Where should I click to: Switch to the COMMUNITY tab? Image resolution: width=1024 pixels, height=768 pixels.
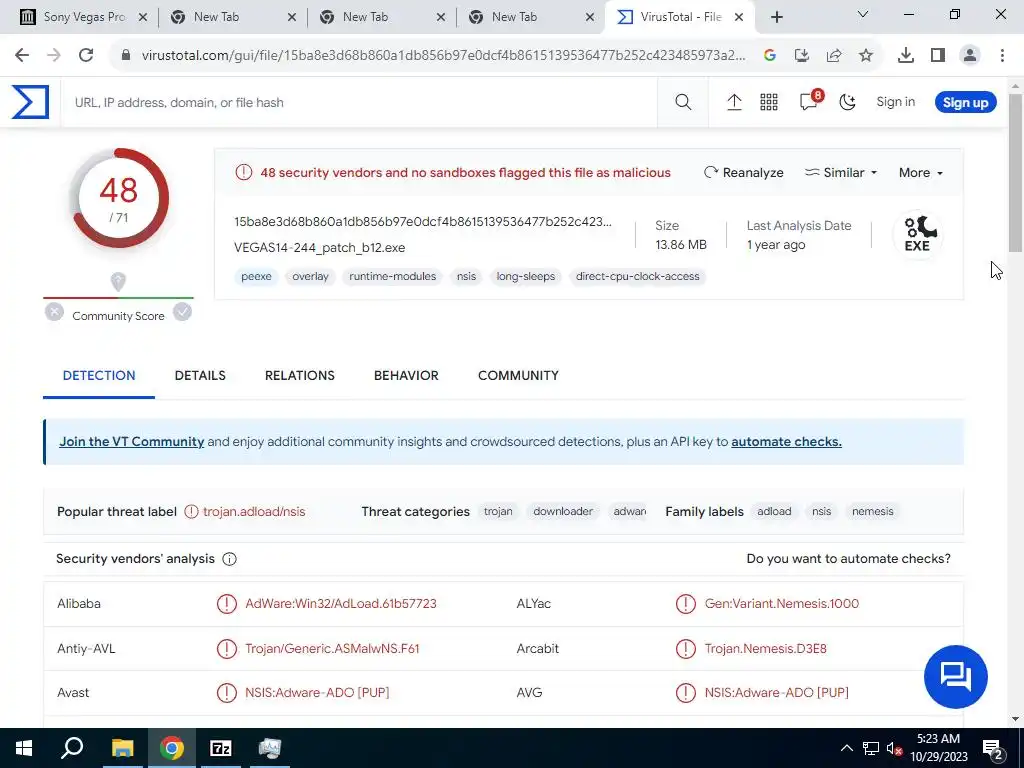click(518, 376)
